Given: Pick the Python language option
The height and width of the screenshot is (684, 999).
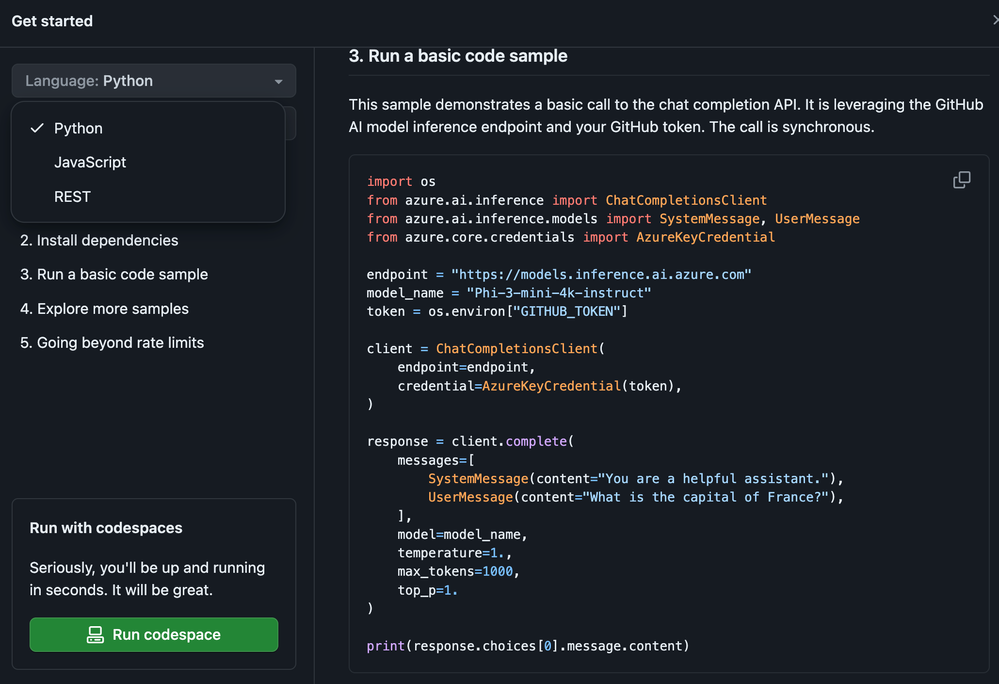Looking at the screenshot, I should [x=78, y=128].
